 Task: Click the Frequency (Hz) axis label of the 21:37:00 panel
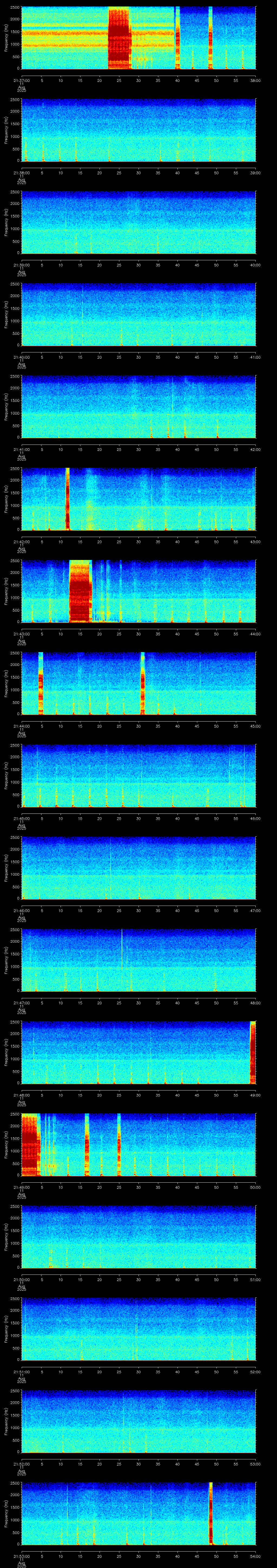coord(6,38)
